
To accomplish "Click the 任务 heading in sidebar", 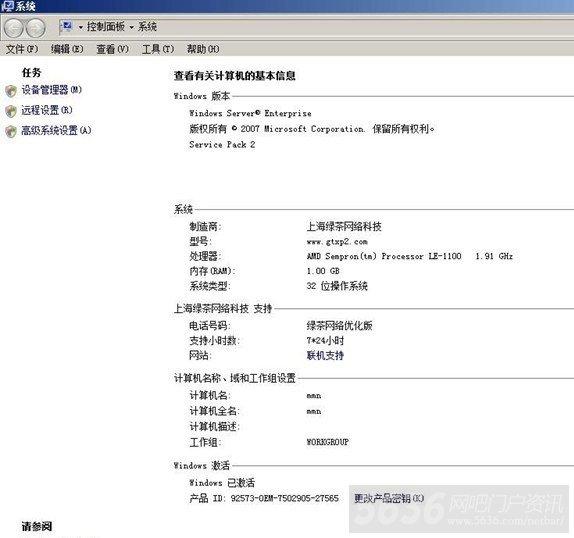I will pyautogui.click(x=31, y=72).
